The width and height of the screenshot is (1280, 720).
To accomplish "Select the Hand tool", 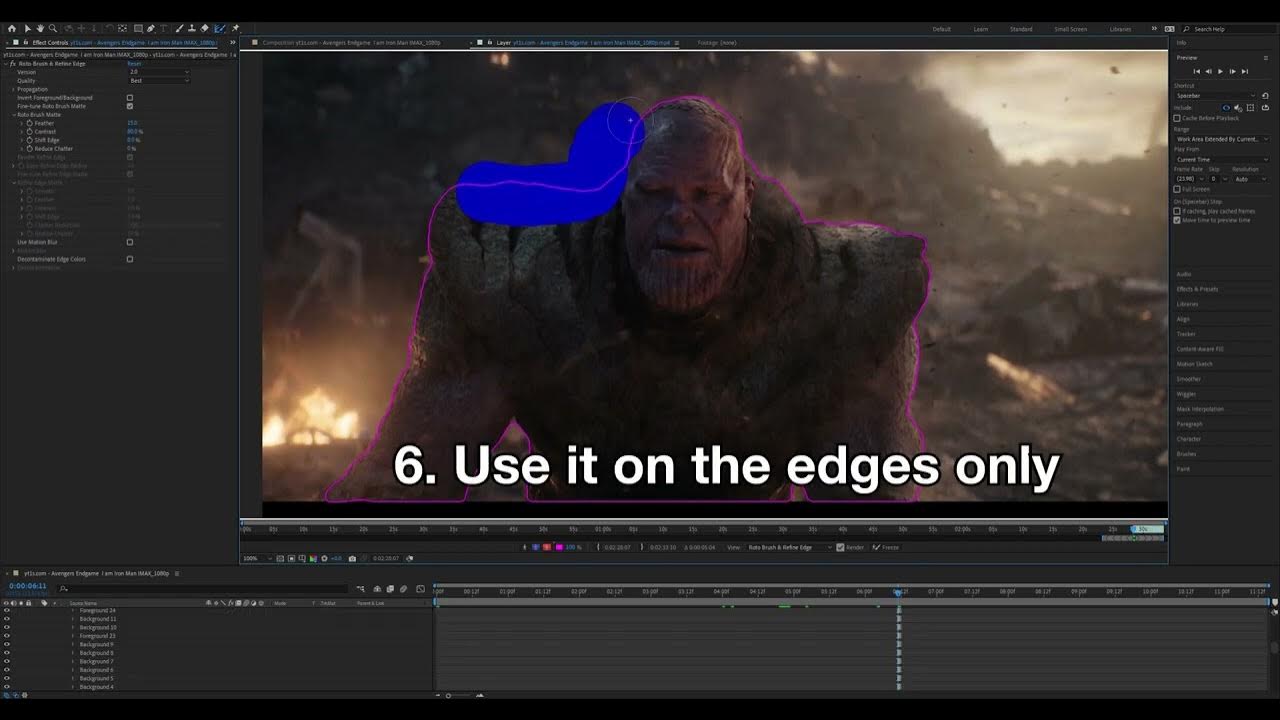I will click(40, 29).
